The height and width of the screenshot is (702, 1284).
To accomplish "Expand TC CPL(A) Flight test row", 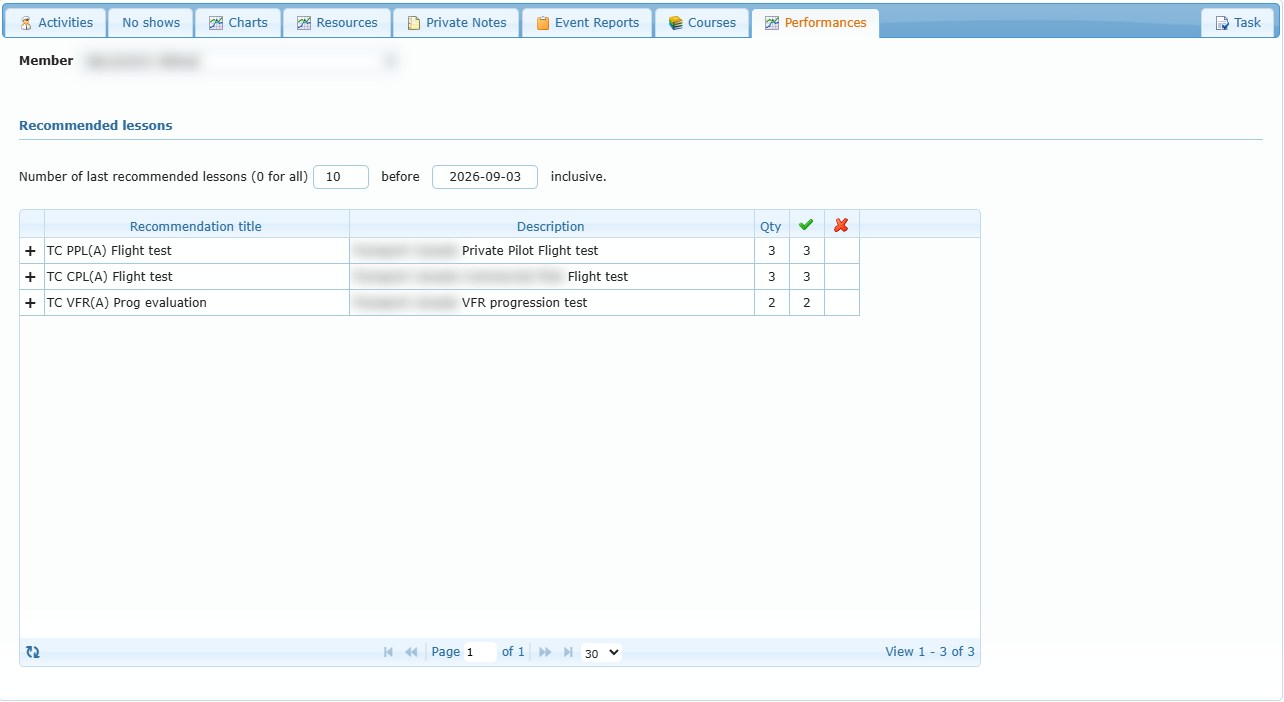I will [x=30, y=277].
